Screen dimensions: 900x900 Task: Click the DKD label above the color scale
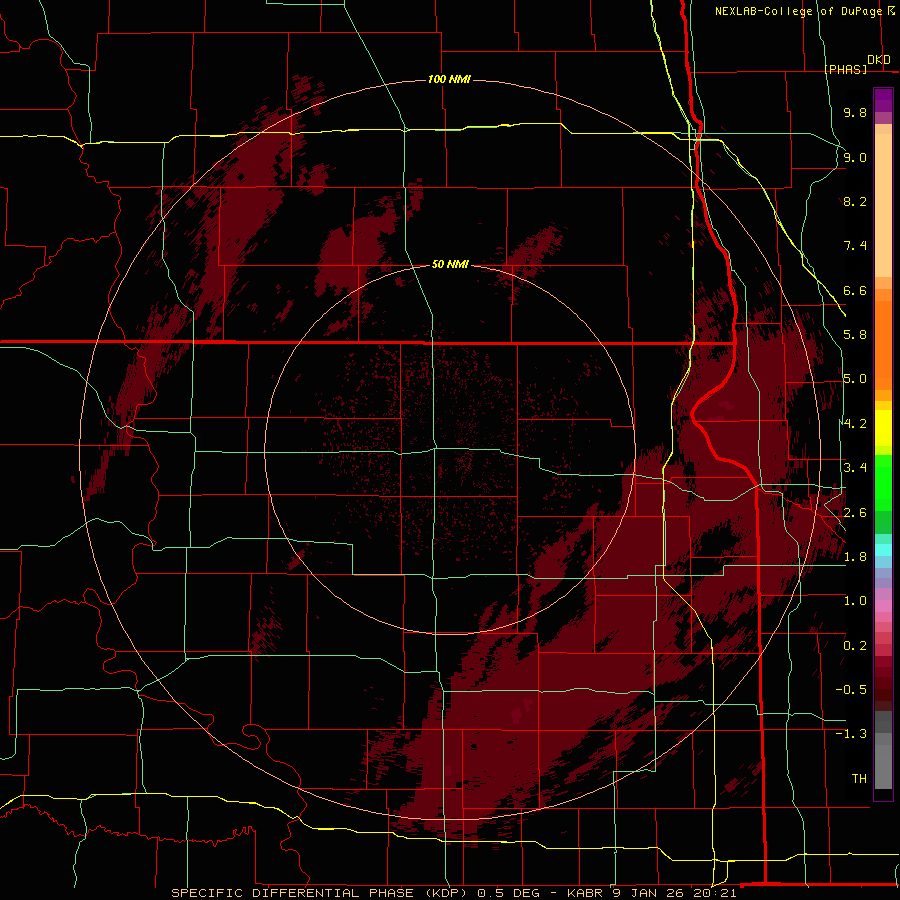[x=879, y=60]
